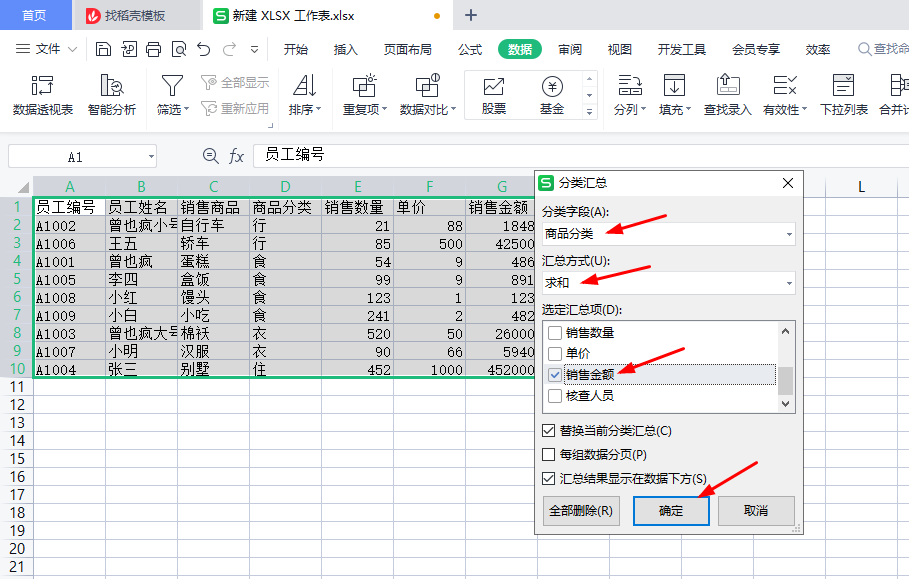Open the 查找命令 search command box
909x579 pixels.
[883, 49]
